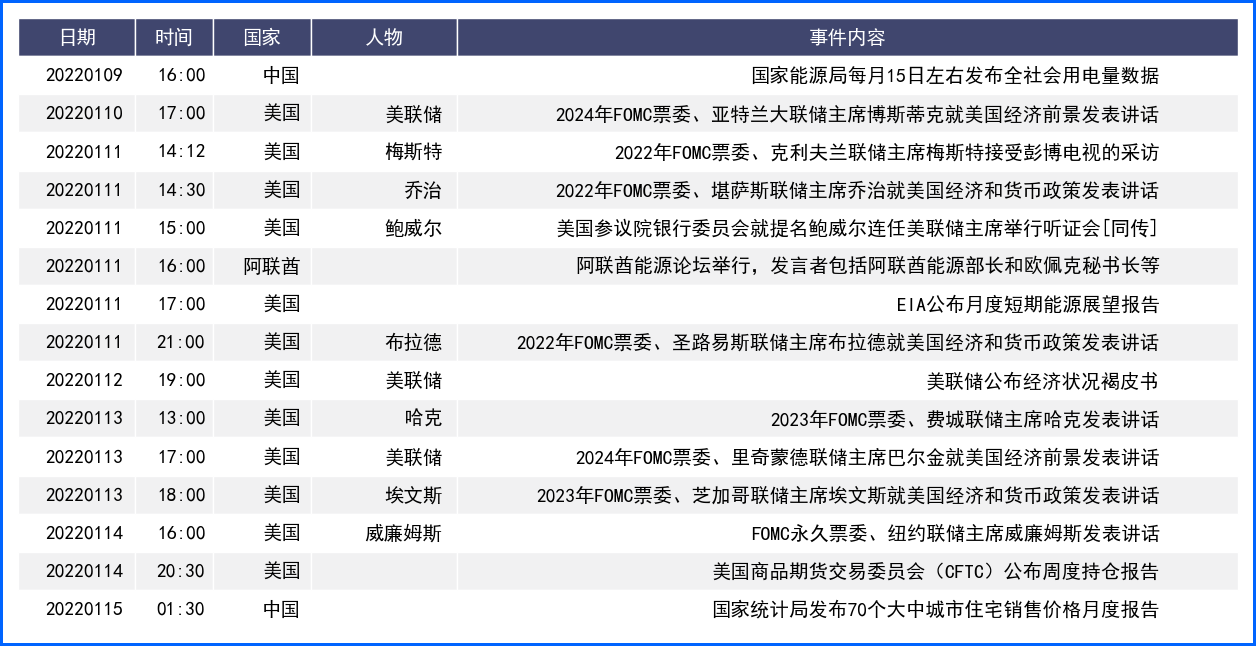Click the 01:30 time cell
This screenshot has height=646, width=1256.
click(x=181, y=609)
